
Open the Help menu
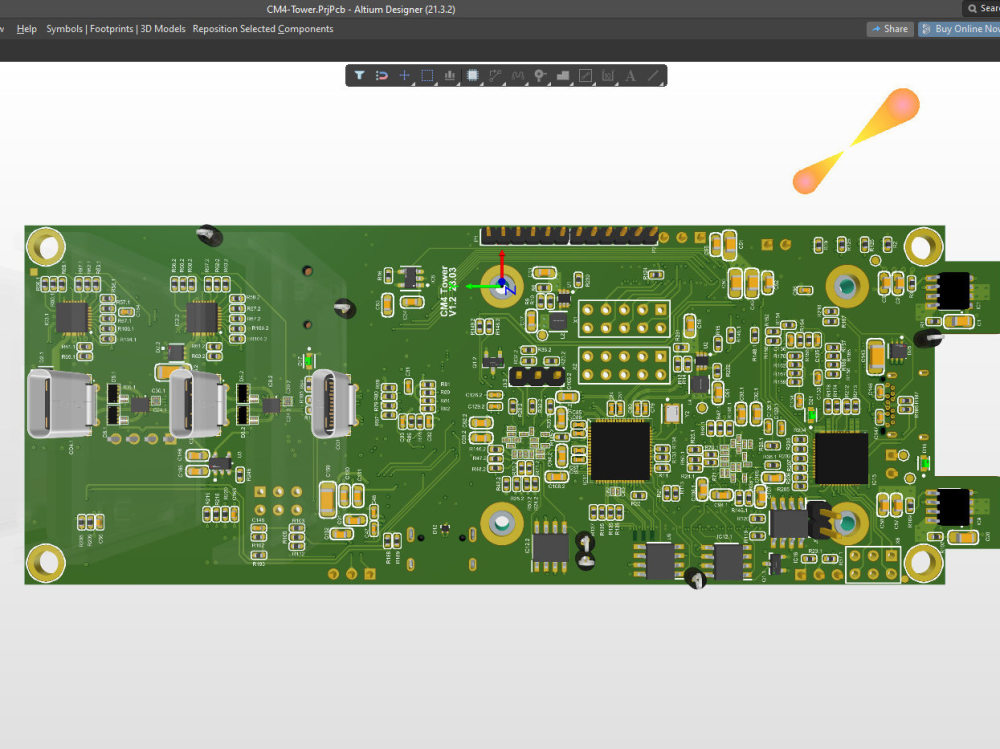coord(26,29)
